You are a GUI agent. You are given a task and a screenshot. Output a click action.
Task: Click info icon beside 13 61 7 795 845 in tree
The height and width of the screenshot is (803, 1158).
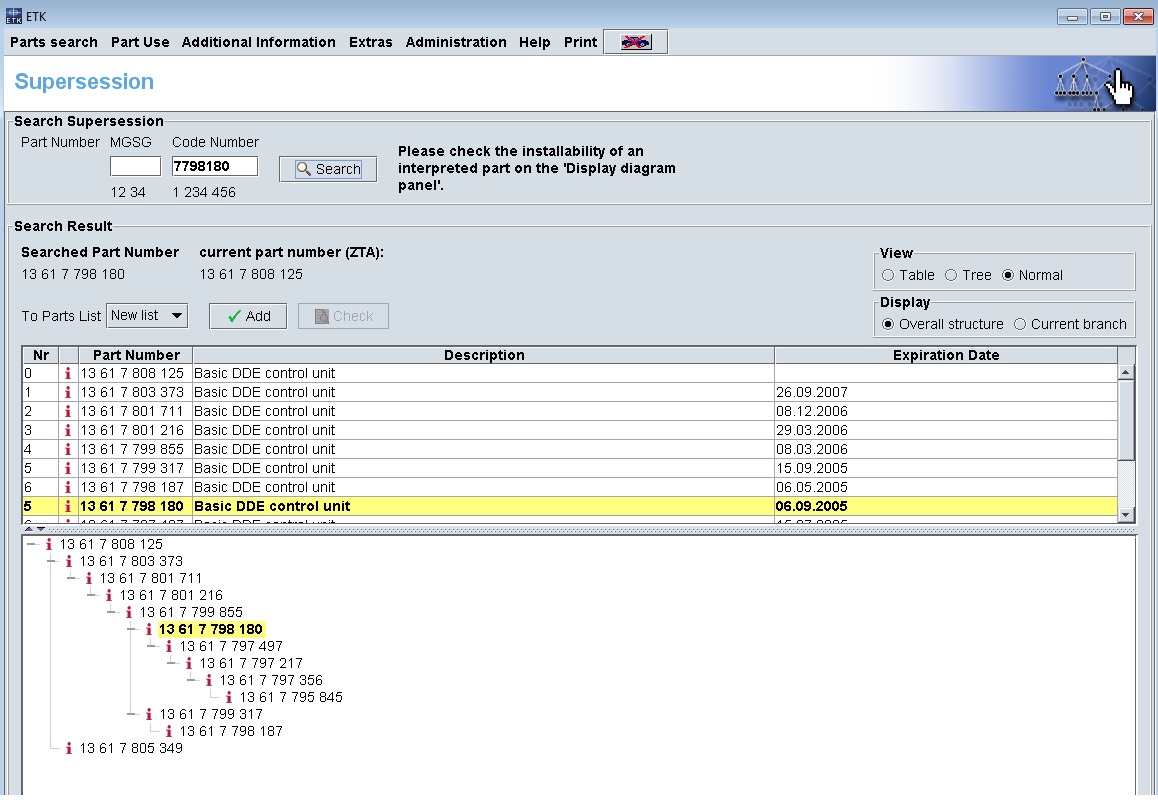pyautogui.click(x=228, y=697)
